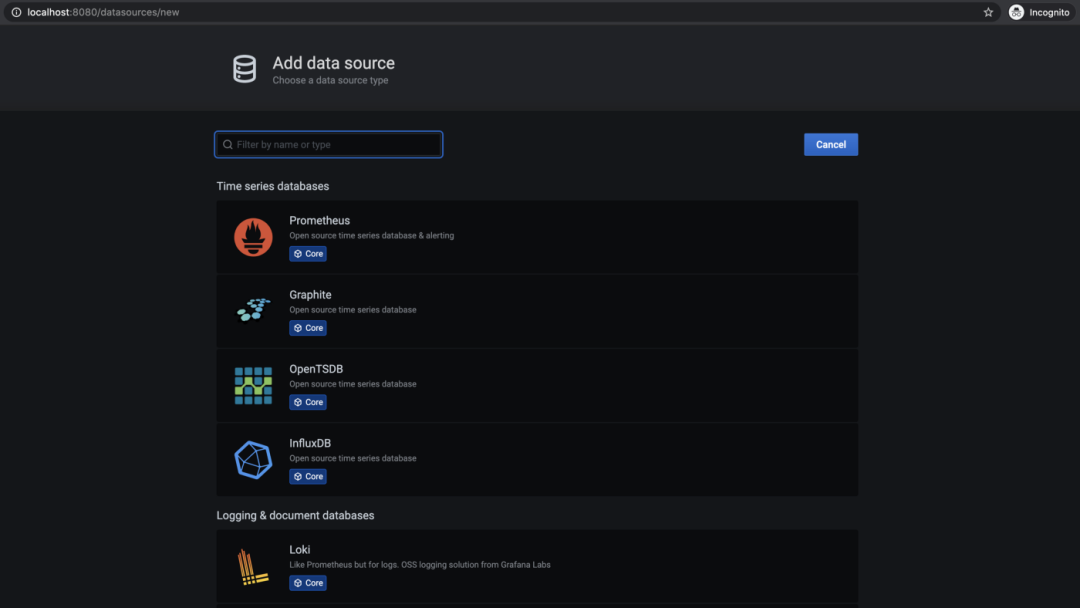Click 'Choose a data source type' subtitle
The width and height of the screenshot is (1080, 608).
click(x=330, y=81)
